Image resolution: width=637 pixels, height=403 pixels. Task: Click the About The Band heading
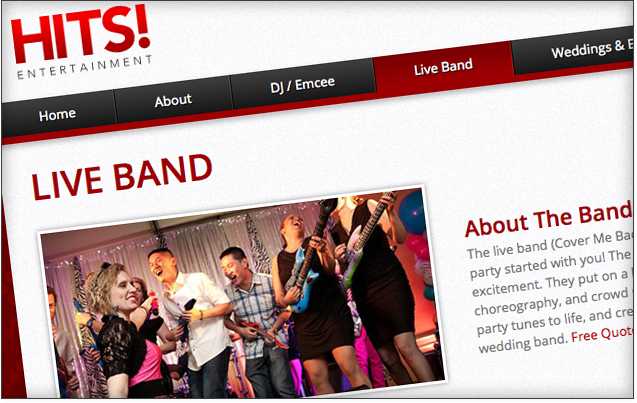tap(549, 219)
